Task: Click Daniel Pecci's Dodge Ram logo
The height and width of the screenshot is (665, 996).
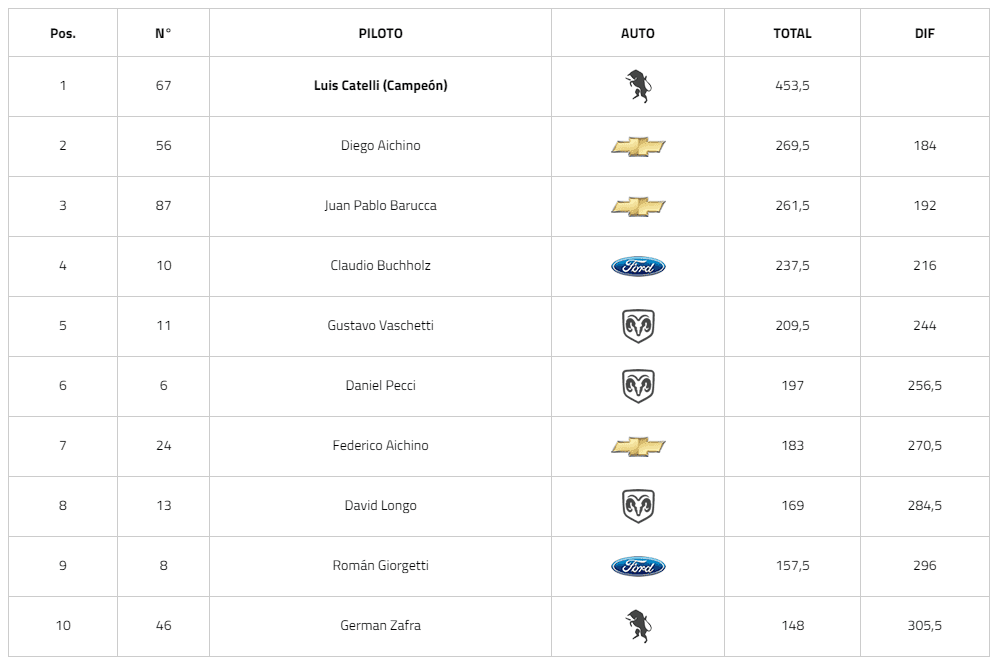Action: click(638, 386)
